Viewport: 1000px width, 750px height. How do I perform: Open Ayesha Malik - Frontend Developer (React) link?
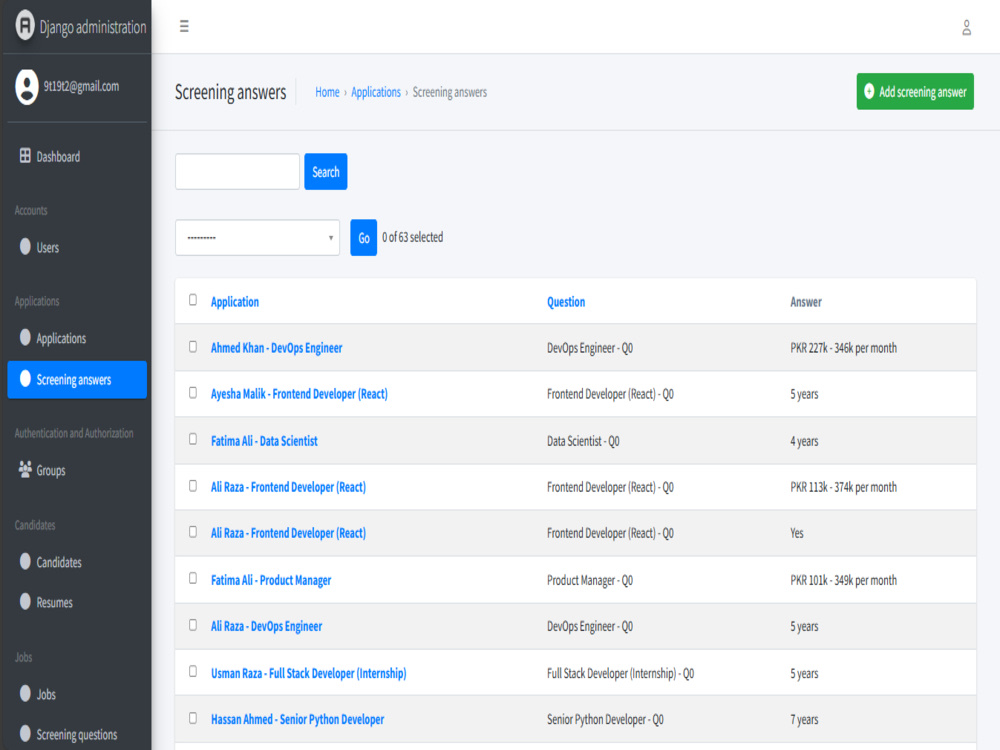(299, 394)
